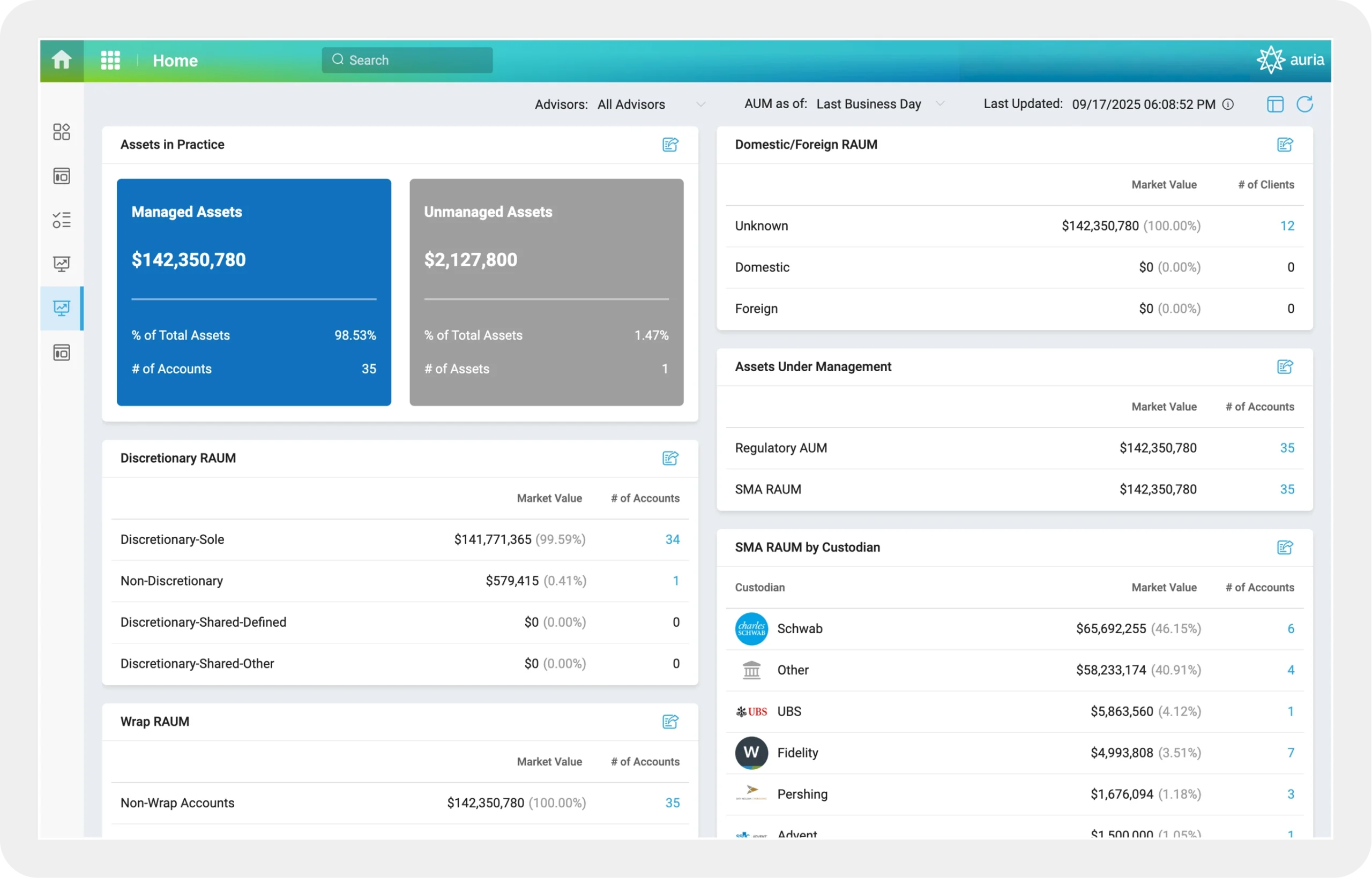Viewport: 1372px width, 878px height.
Task: Click the panel layout icon near the refresh button
Action: 1275,104
